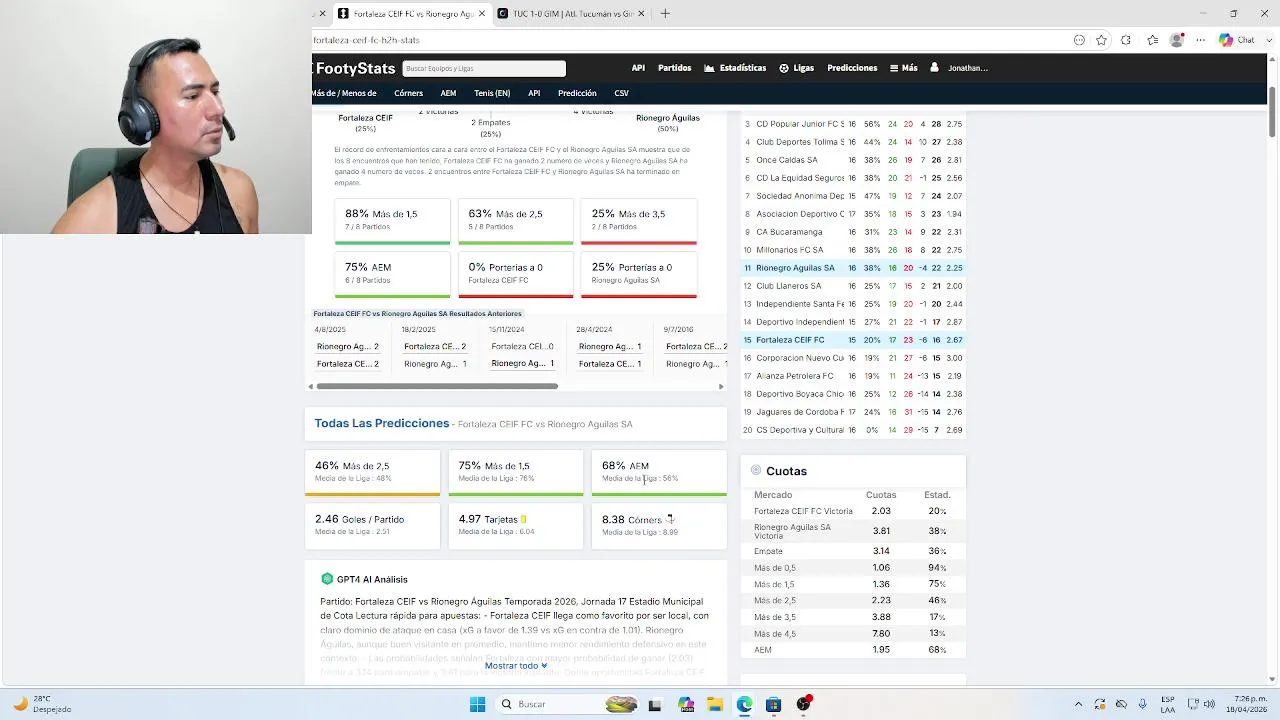The height and width of the screenshot is (720, 1280).
Task: Click the 63% Más de 2,5 stat card
Action: pyautogui.click(x=515, y=221)
